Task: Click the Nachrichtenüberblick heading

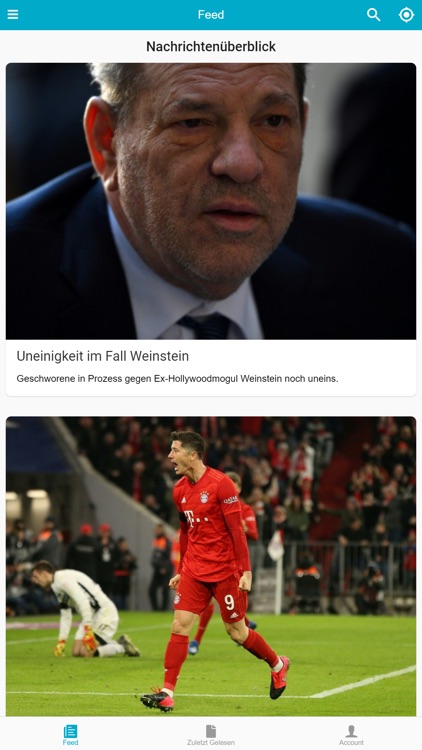Action: tap(211, 46)
